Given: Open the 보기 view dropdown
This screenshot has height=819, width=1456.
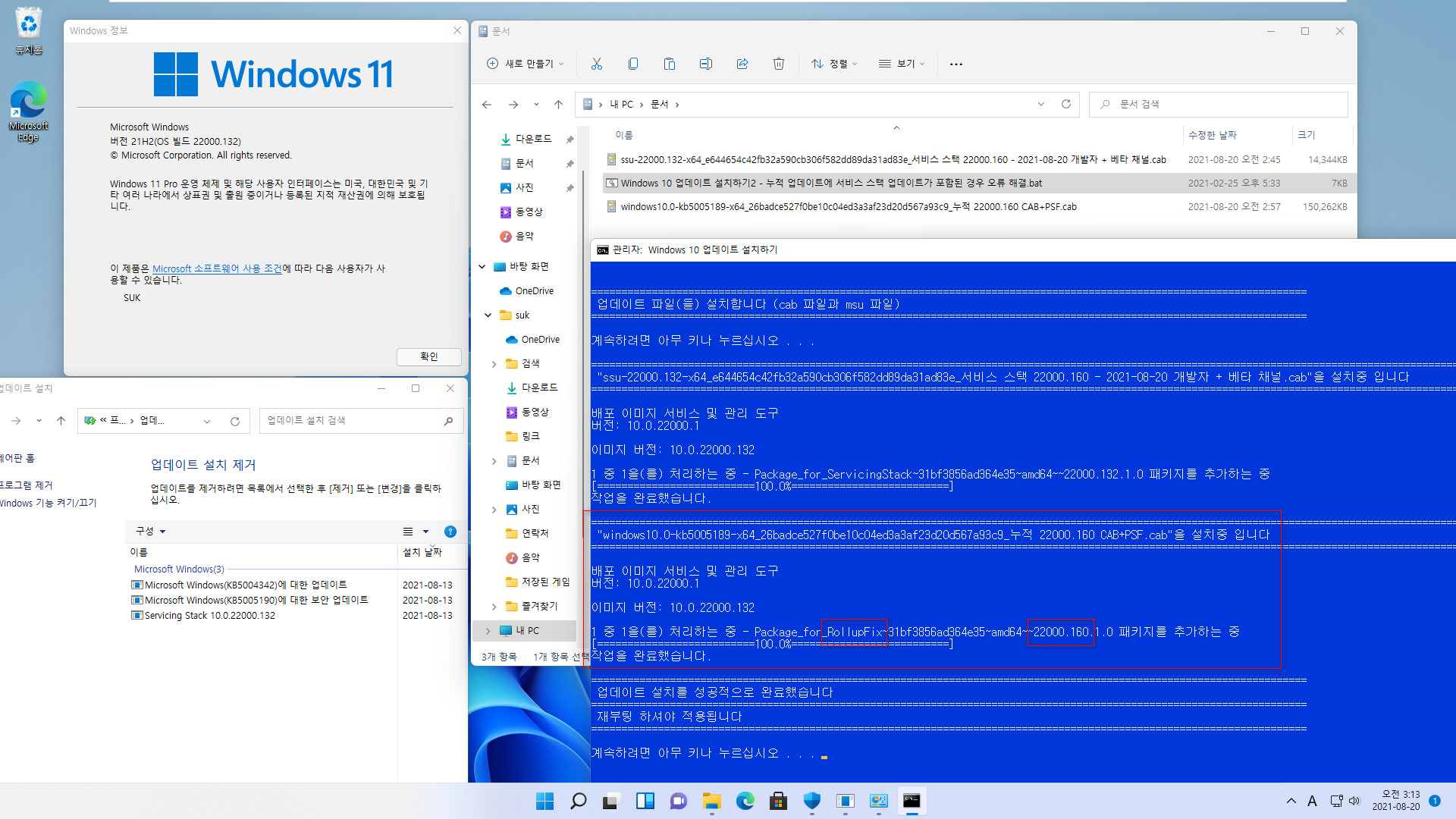Looking at the screenshot, I should coord(902,64).
